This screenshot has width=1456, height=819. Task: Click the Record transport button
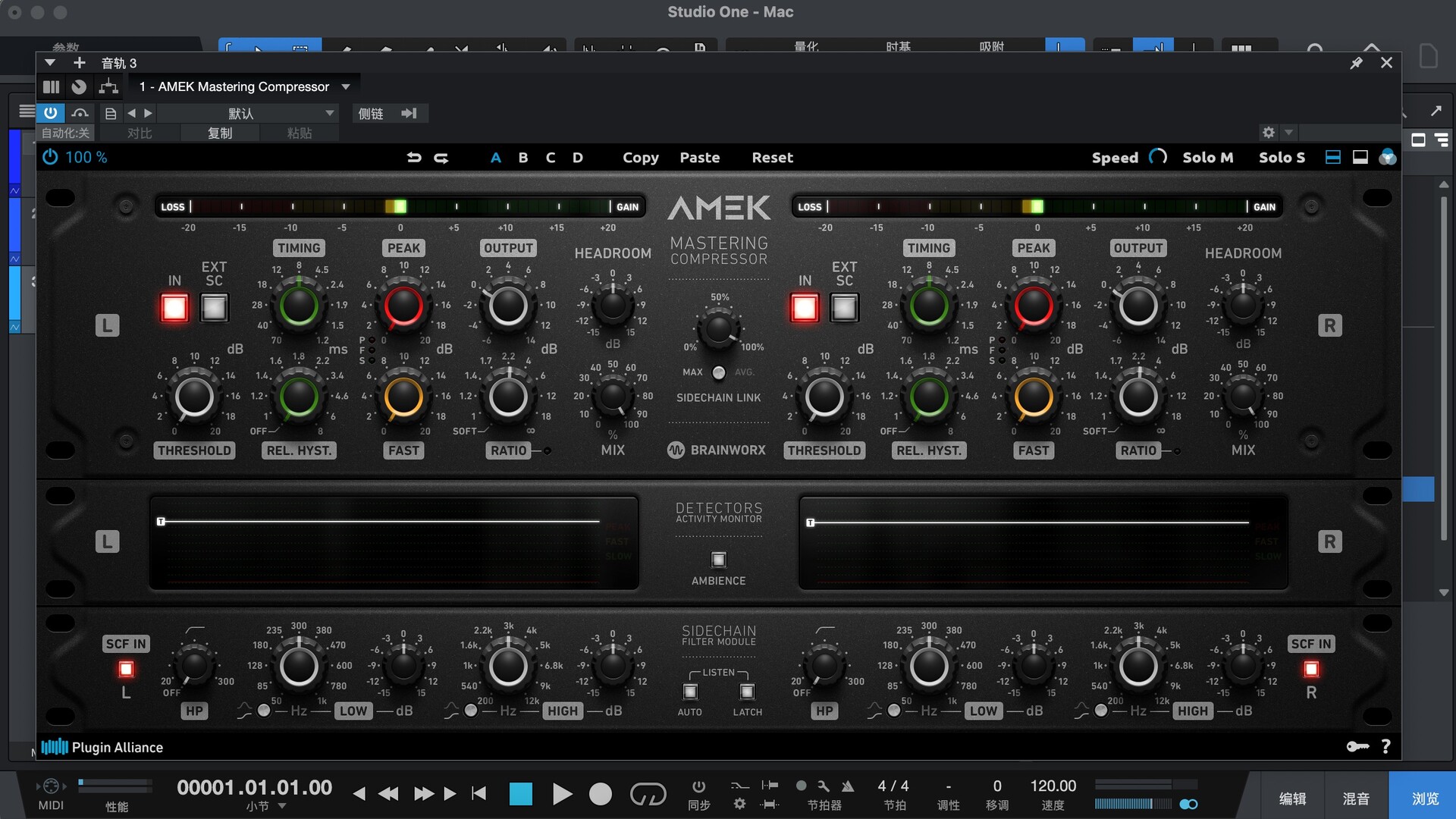tap(601, 794)
